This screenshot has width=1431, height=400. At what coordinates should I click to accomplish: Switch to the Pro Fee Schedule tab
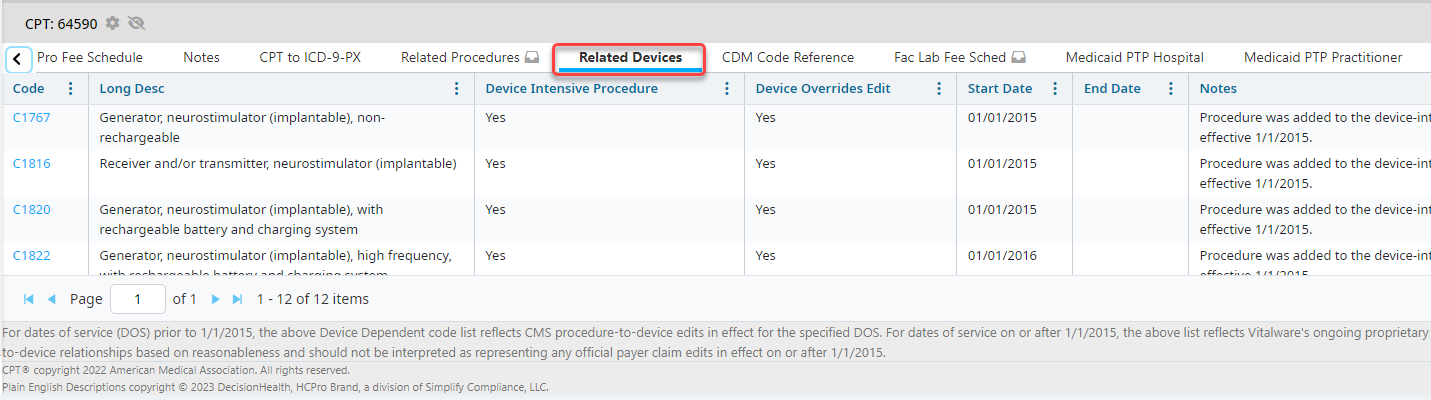click(x=90, y=58)
